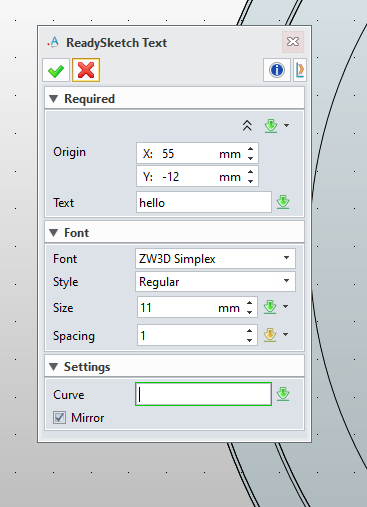Decrease the Origin X value
The image size is (367, 507).
251,158
